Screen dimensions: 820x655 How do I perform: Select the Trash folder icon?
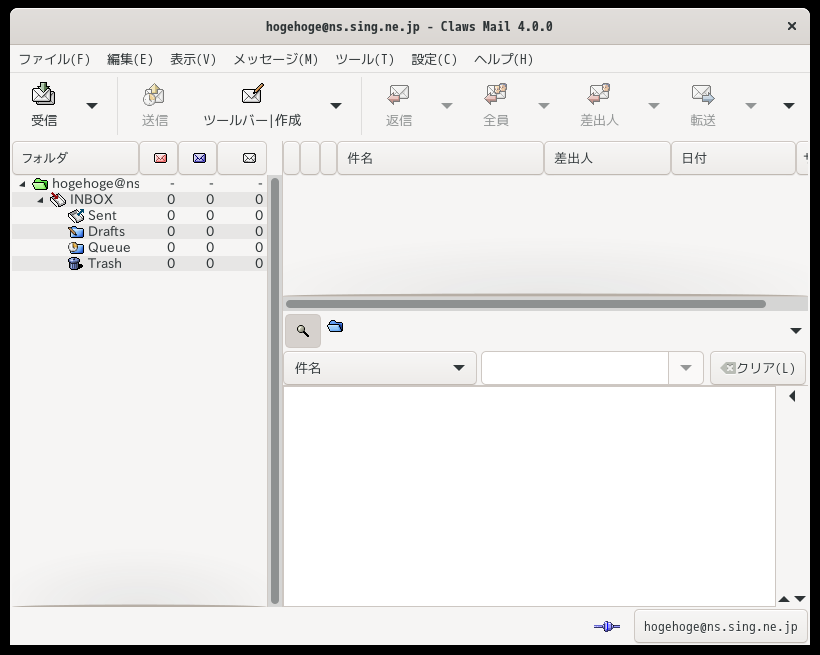coord(76,264)
